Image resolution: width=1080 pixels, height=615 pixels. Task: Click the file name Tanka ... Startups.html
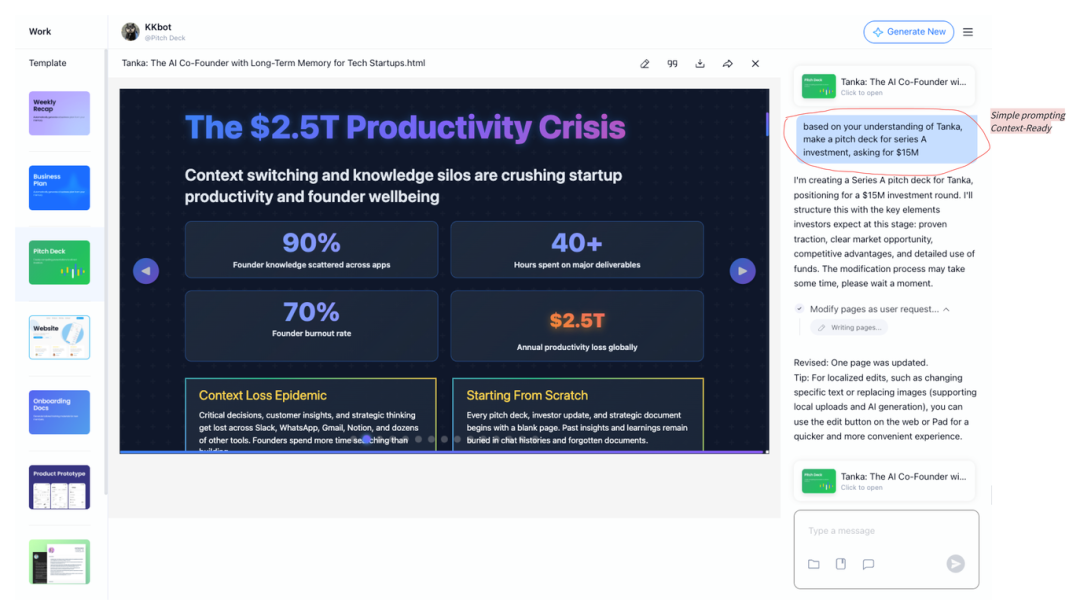[273, 63]
